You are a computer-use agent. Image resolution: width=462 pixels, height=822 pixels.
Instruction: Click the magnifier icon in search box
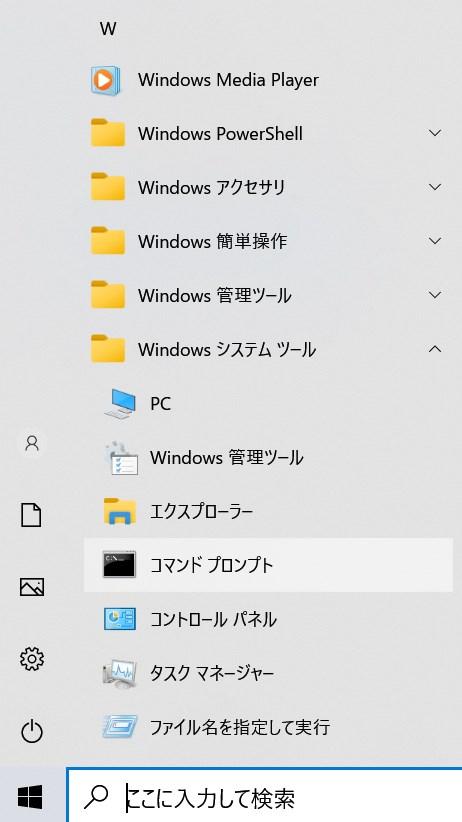96,798
